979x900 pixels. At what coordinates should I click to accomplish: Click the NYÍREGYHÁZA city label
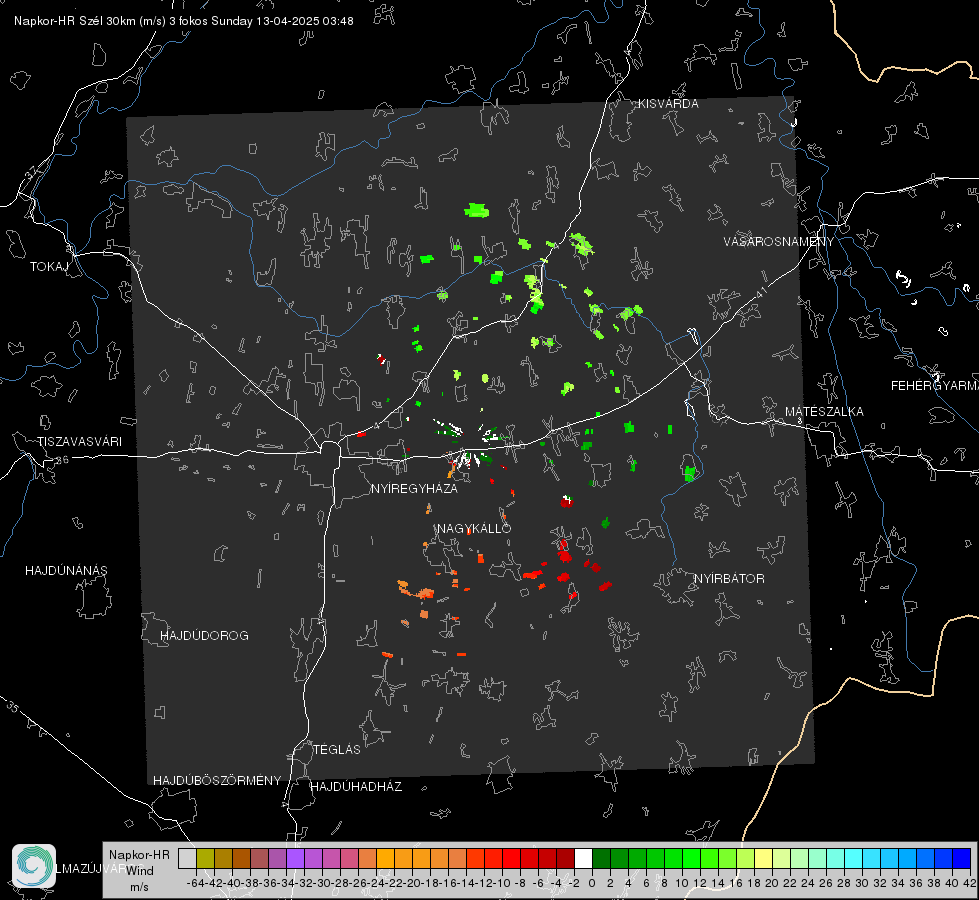point(414,489)
